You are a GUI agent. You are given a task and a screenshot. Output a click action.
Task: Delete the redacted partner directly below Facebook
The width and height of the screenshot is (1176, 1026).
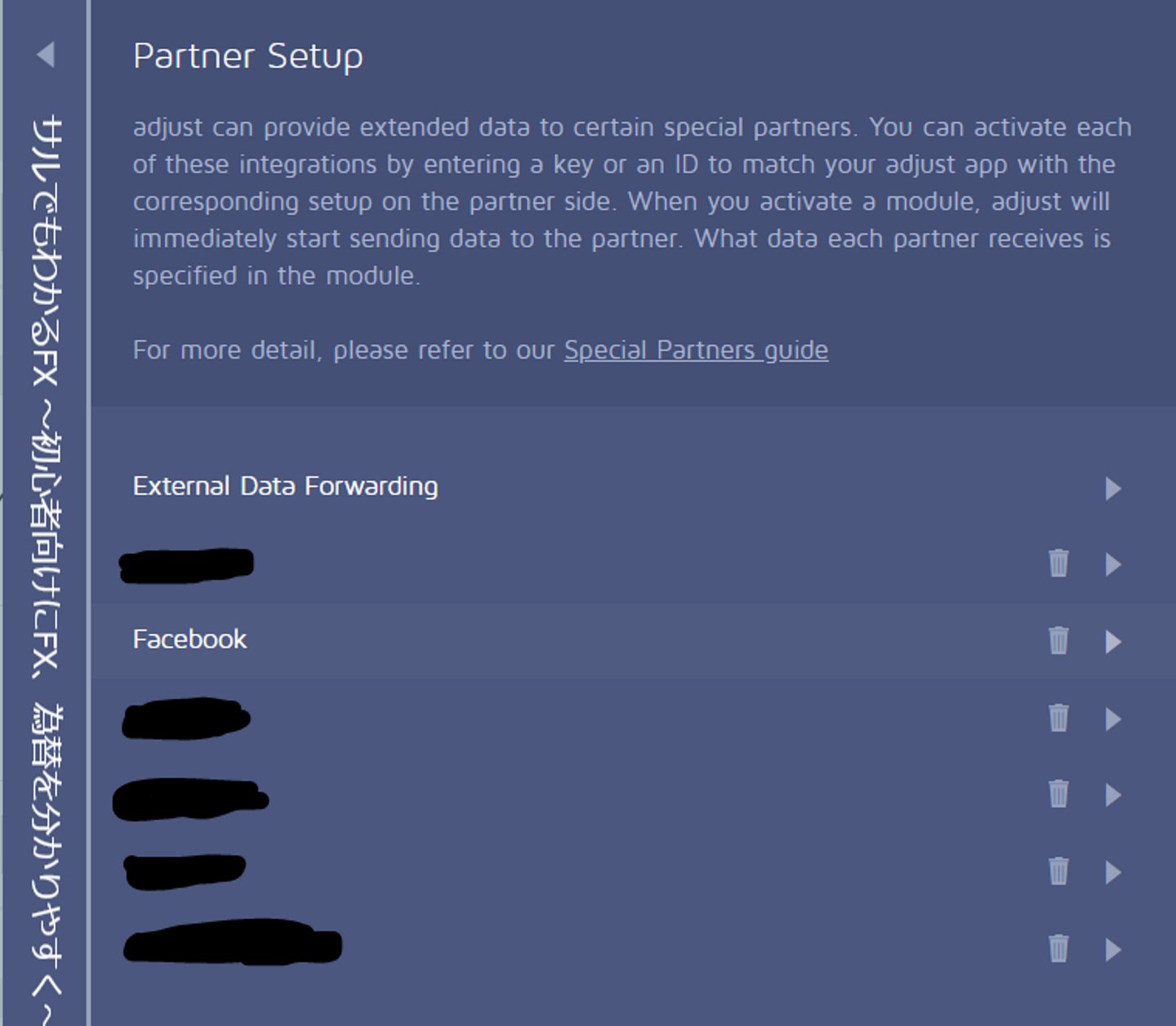[1058, 718]
